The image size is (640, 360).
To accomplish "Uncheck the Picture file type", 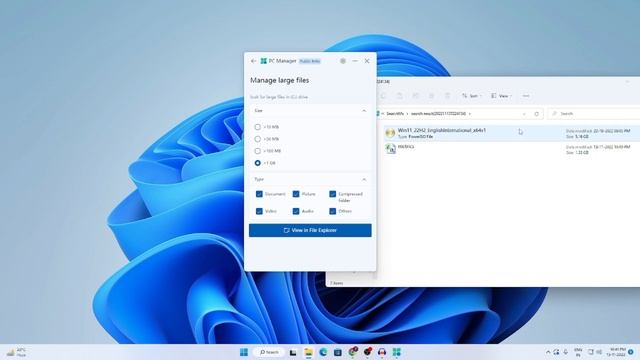I will coord(296,194).
